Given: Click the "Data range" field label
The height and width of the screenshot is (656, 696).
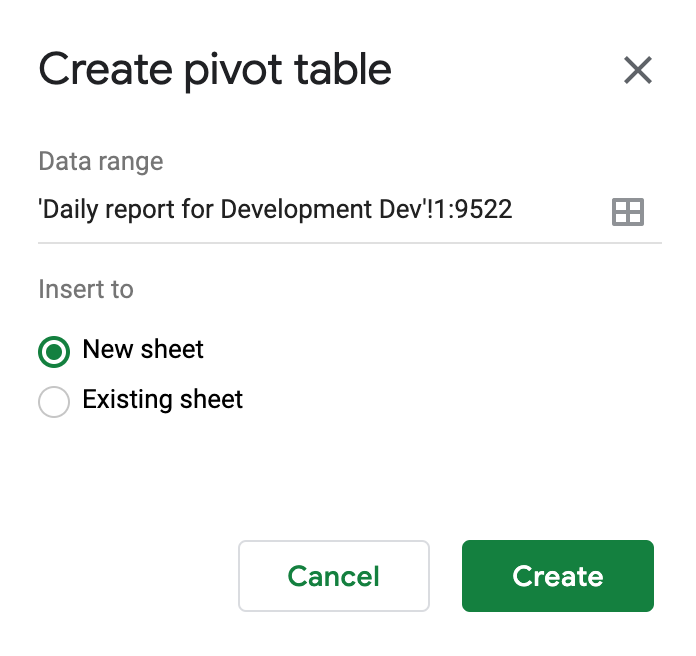Looking at the screenshot, I should (101, 162).
